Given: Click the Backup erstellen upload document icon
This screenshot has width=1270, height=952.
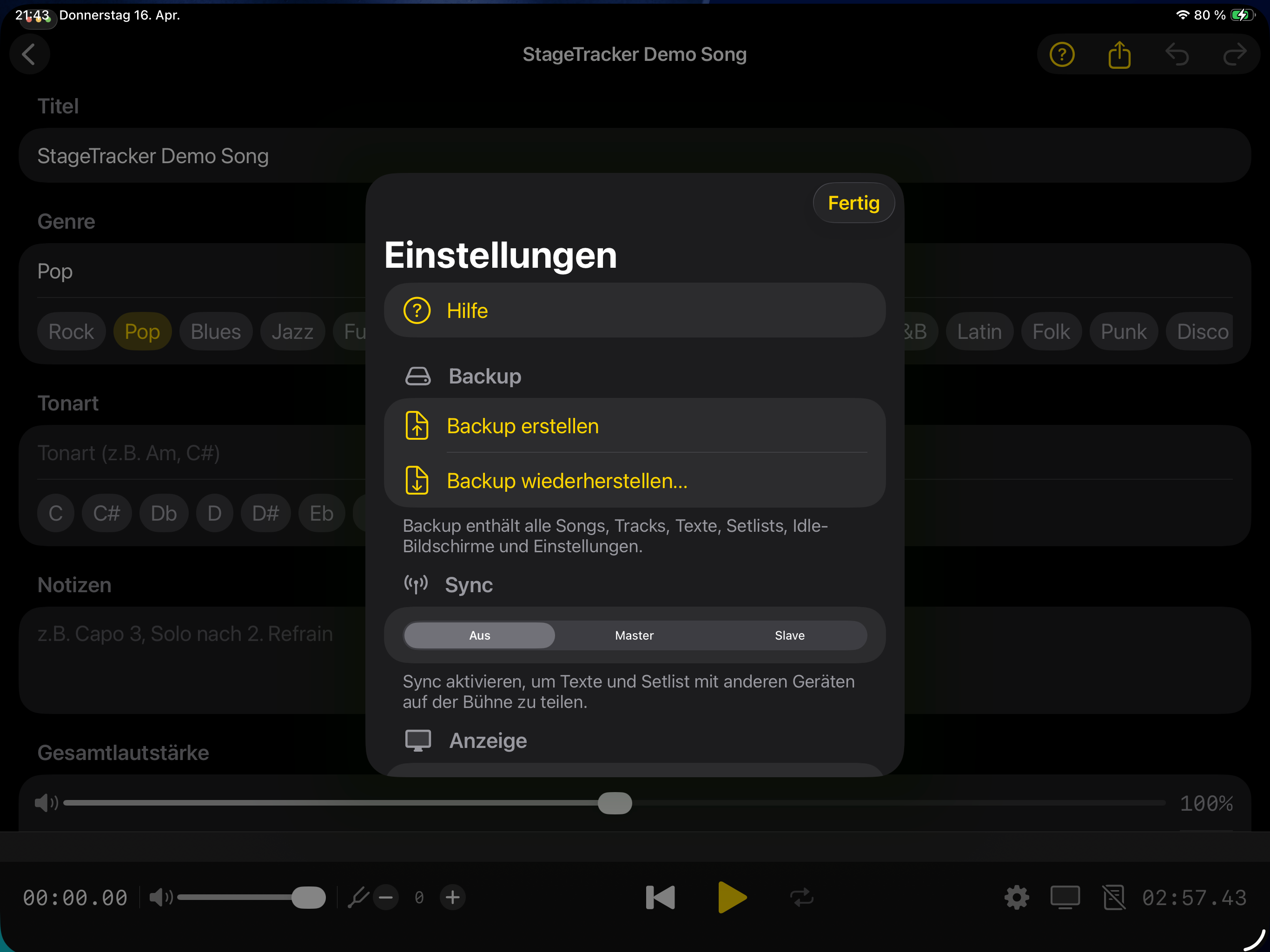Looking at the screenshot, I should click(417, 425).
